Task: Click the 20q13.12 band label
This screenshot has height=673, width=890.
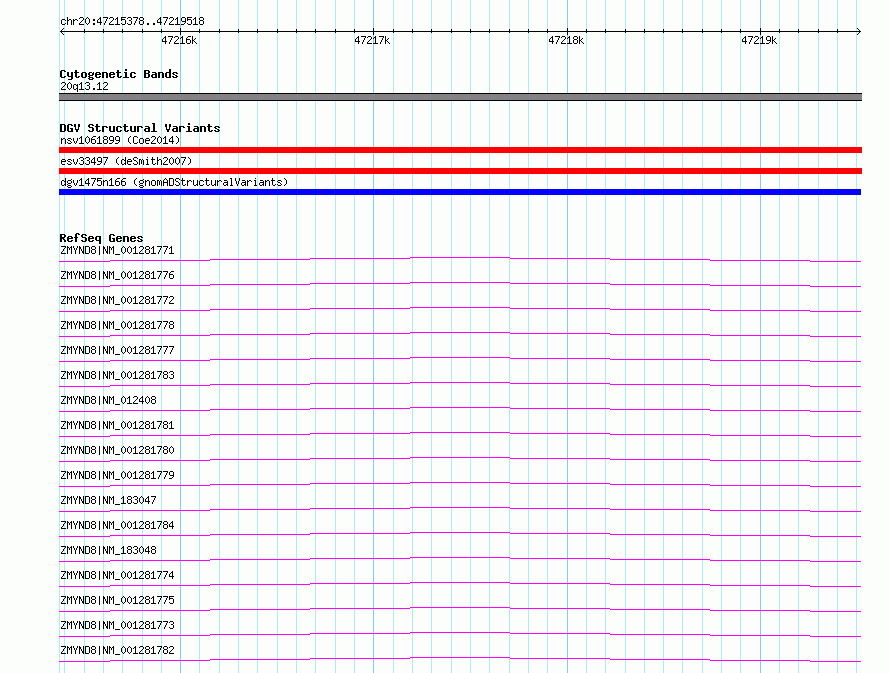Action: pyautogui.click(x=84, y=86)
